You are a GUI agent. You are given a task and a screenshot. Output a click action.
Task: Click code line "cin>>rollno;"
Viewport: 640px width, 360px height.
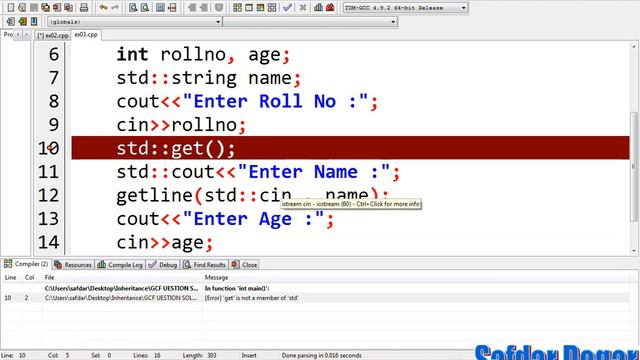click(181, 125)
